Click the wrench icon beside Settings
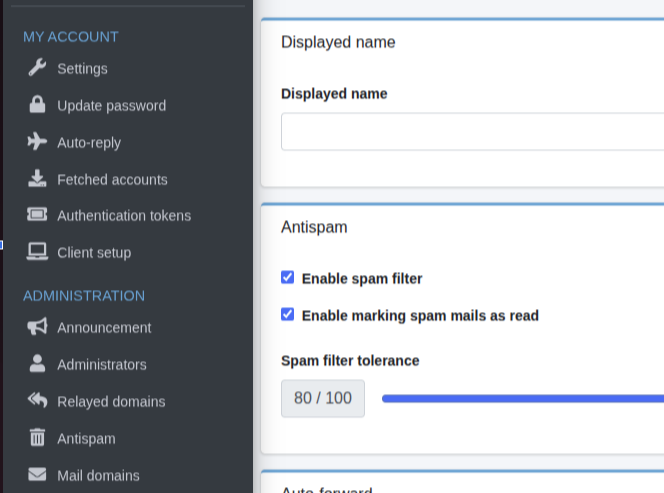The height and width of the screenshot is (493, 664). 37,67
